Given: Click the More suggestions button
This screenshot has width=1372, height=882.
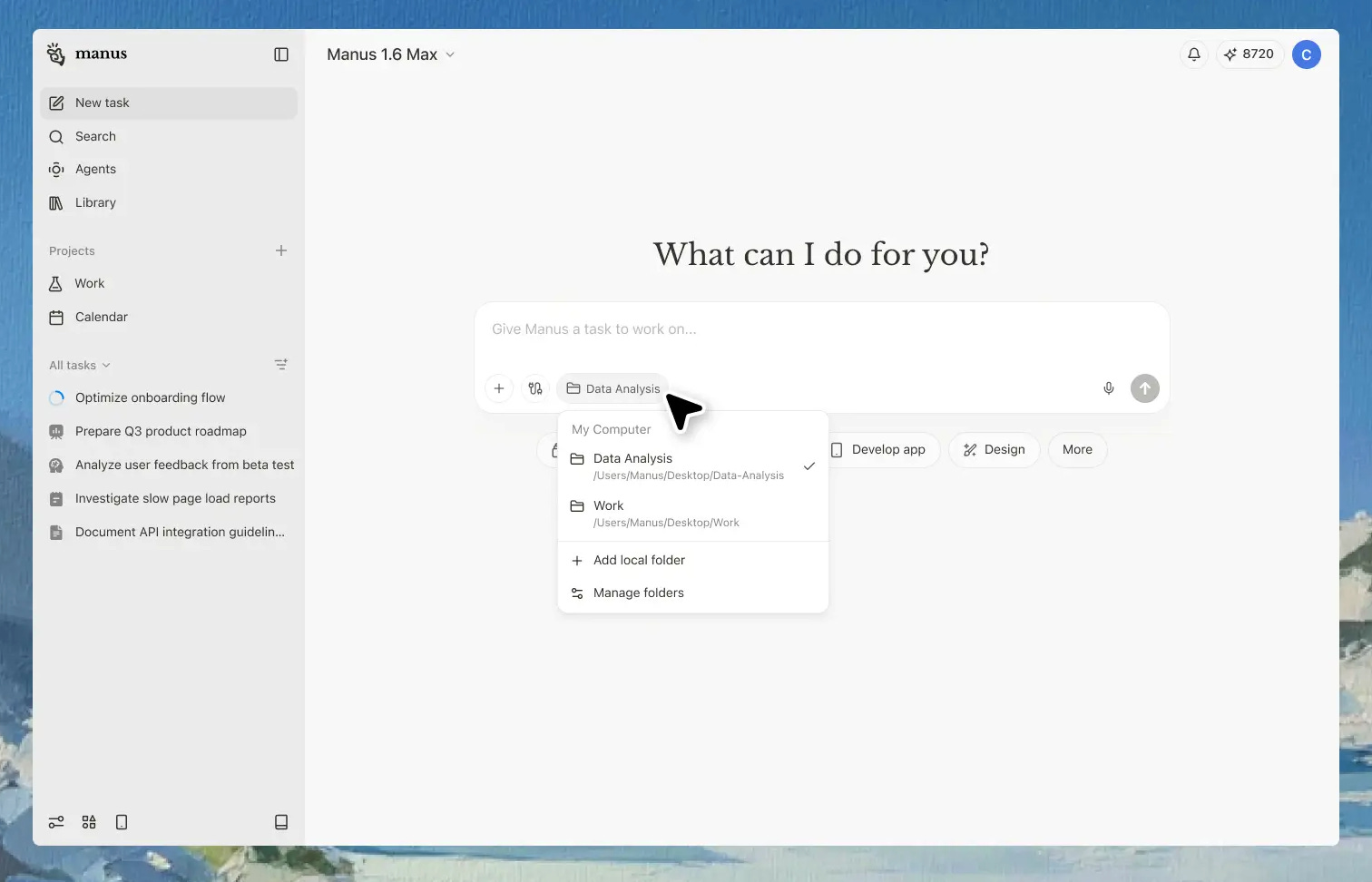Looking at the screenshot, I should [x=1078, y=450].
